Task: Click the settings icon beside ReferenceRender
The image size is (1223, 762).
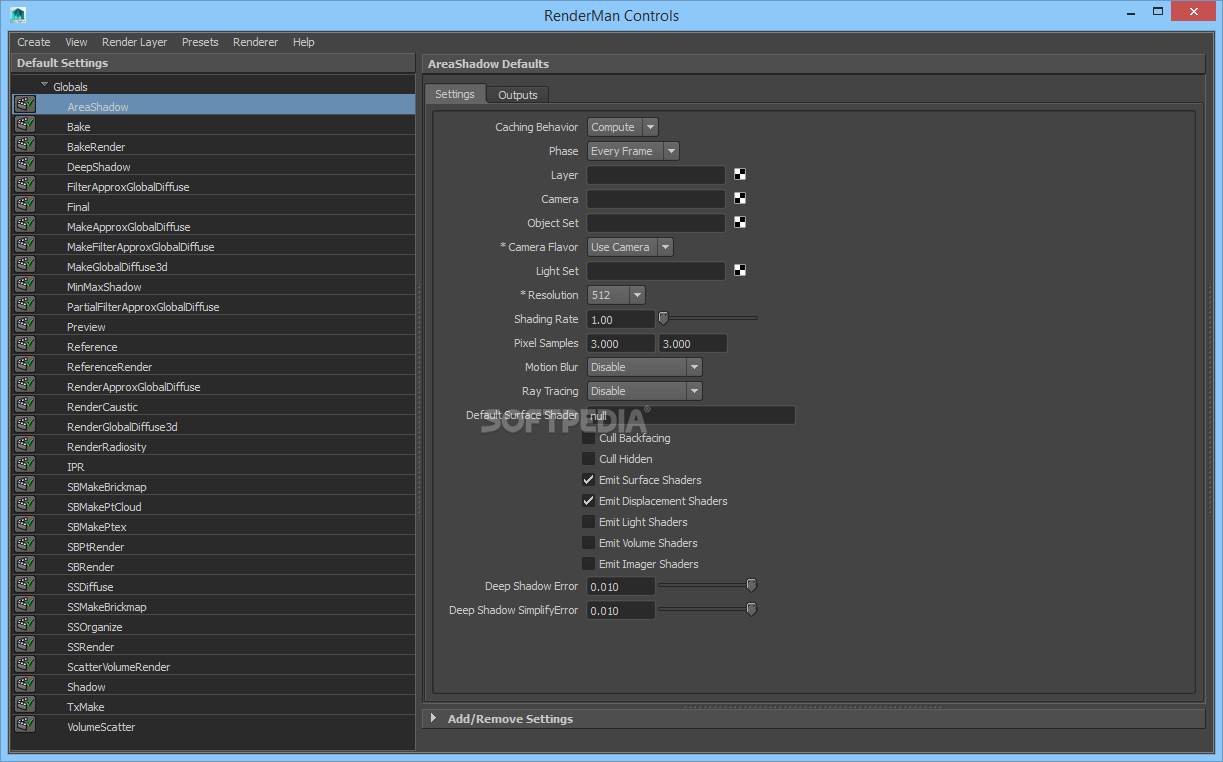Action: [x=25, y=364]
